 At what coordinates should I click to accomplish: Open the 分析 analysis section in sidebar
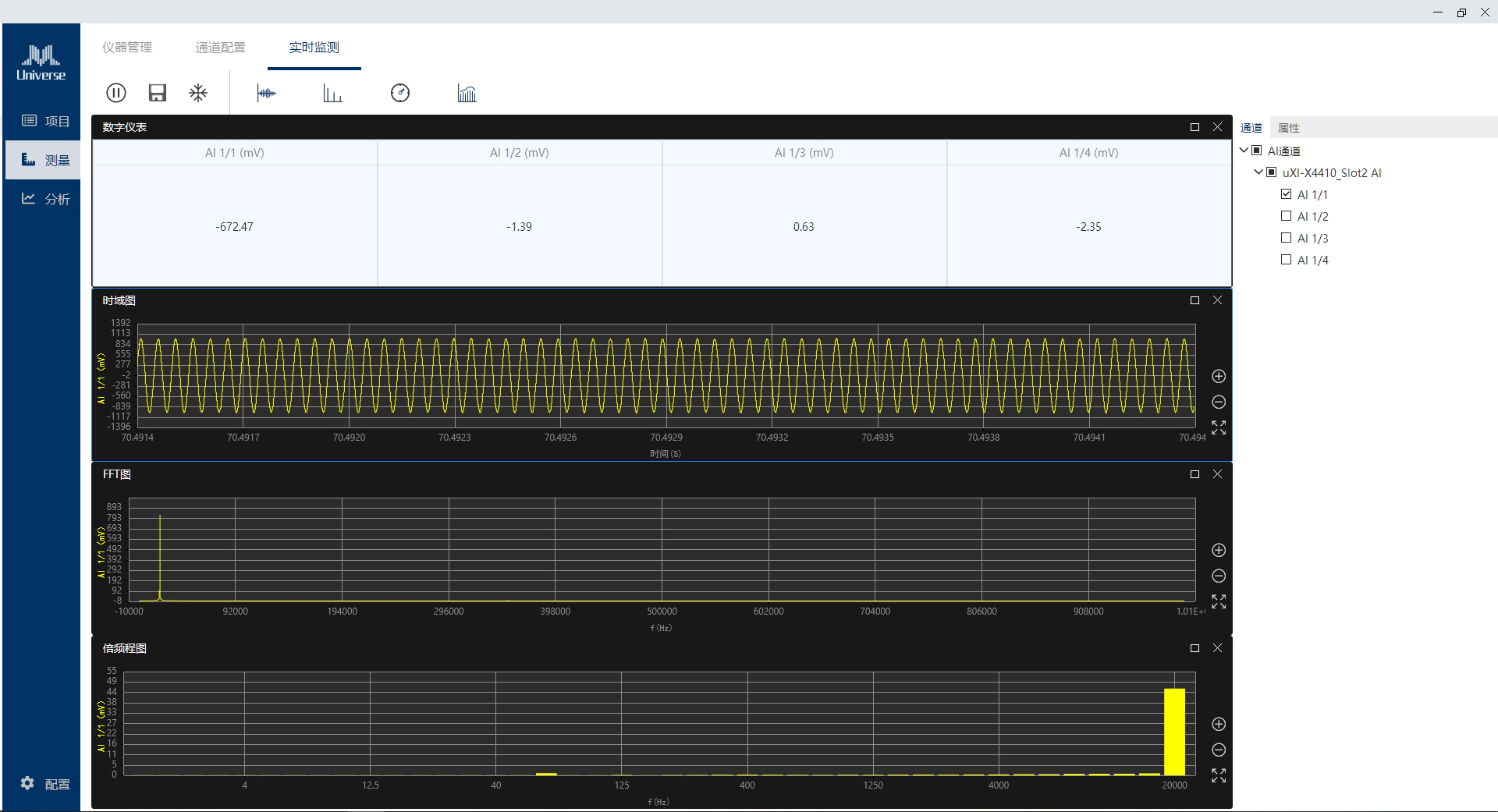pos(45,199)
